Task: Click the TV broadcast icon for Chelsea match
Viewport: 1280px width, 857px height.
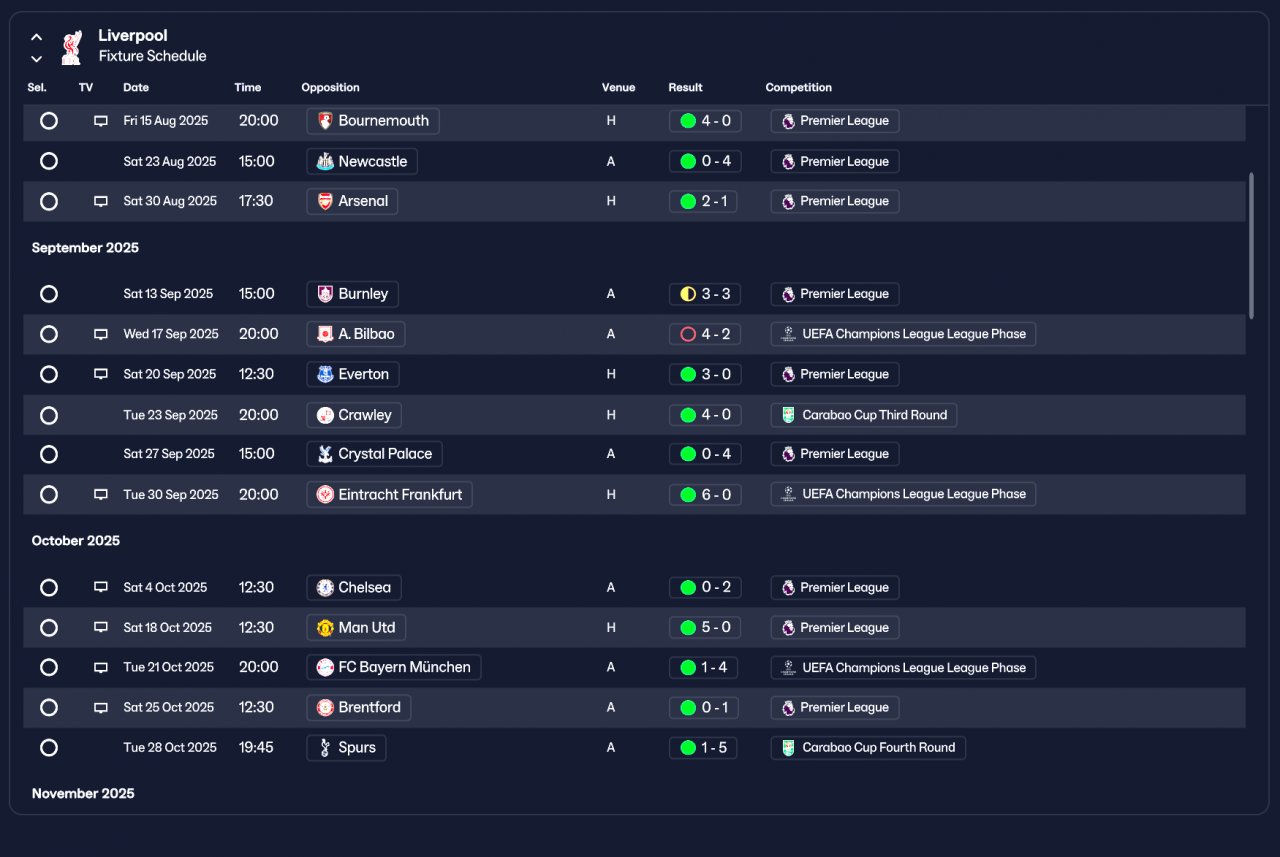Action: coord(101,587)
